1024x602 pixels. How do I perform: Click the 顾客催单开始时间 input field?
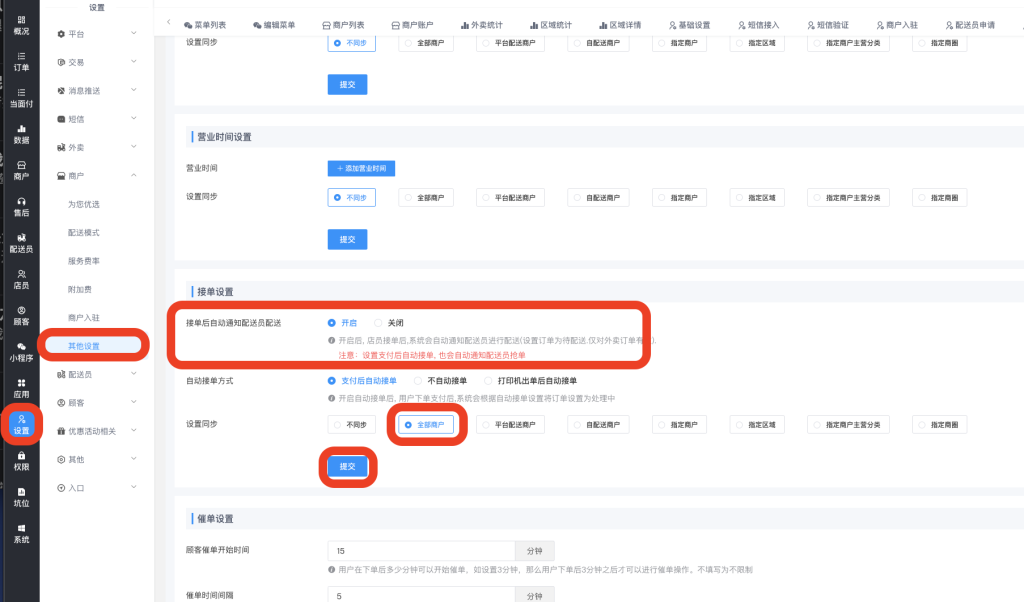[x=421, y=551]
